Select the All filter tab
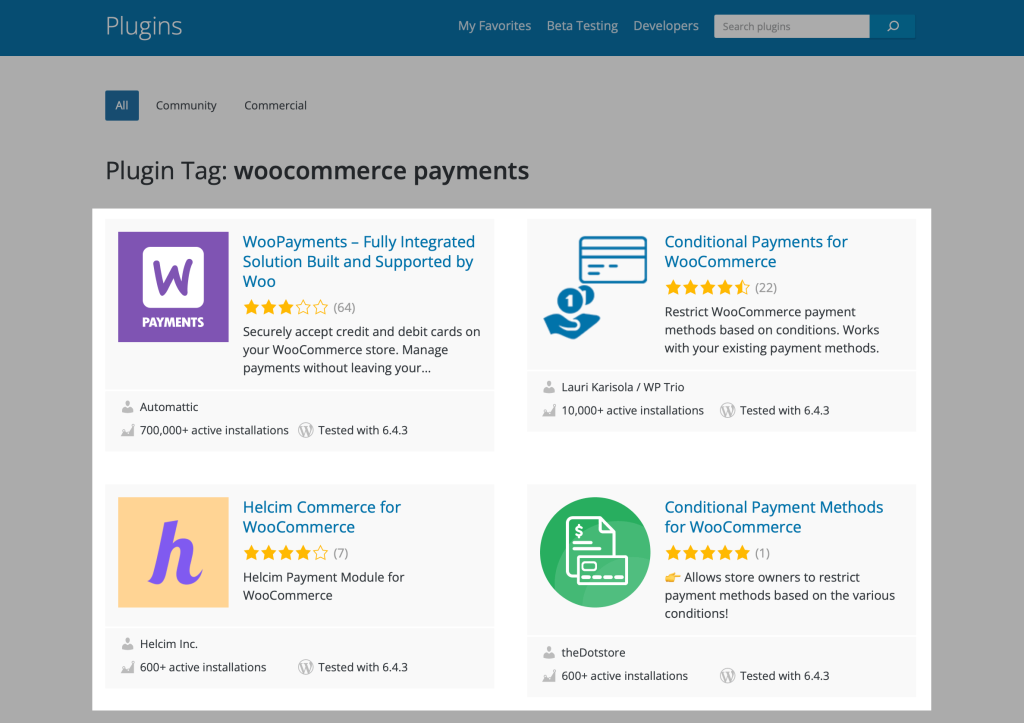 pos(122,105)
